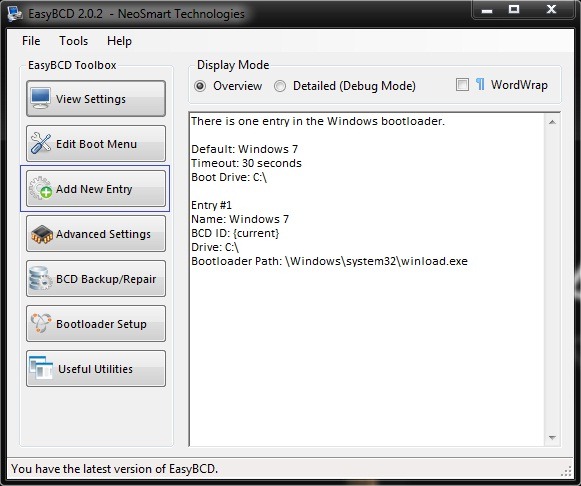Image resolution: width=581 pixels, height=486 pixels.
Task: Click 'There is one entry' first line
Action: (x=318, y=121)
